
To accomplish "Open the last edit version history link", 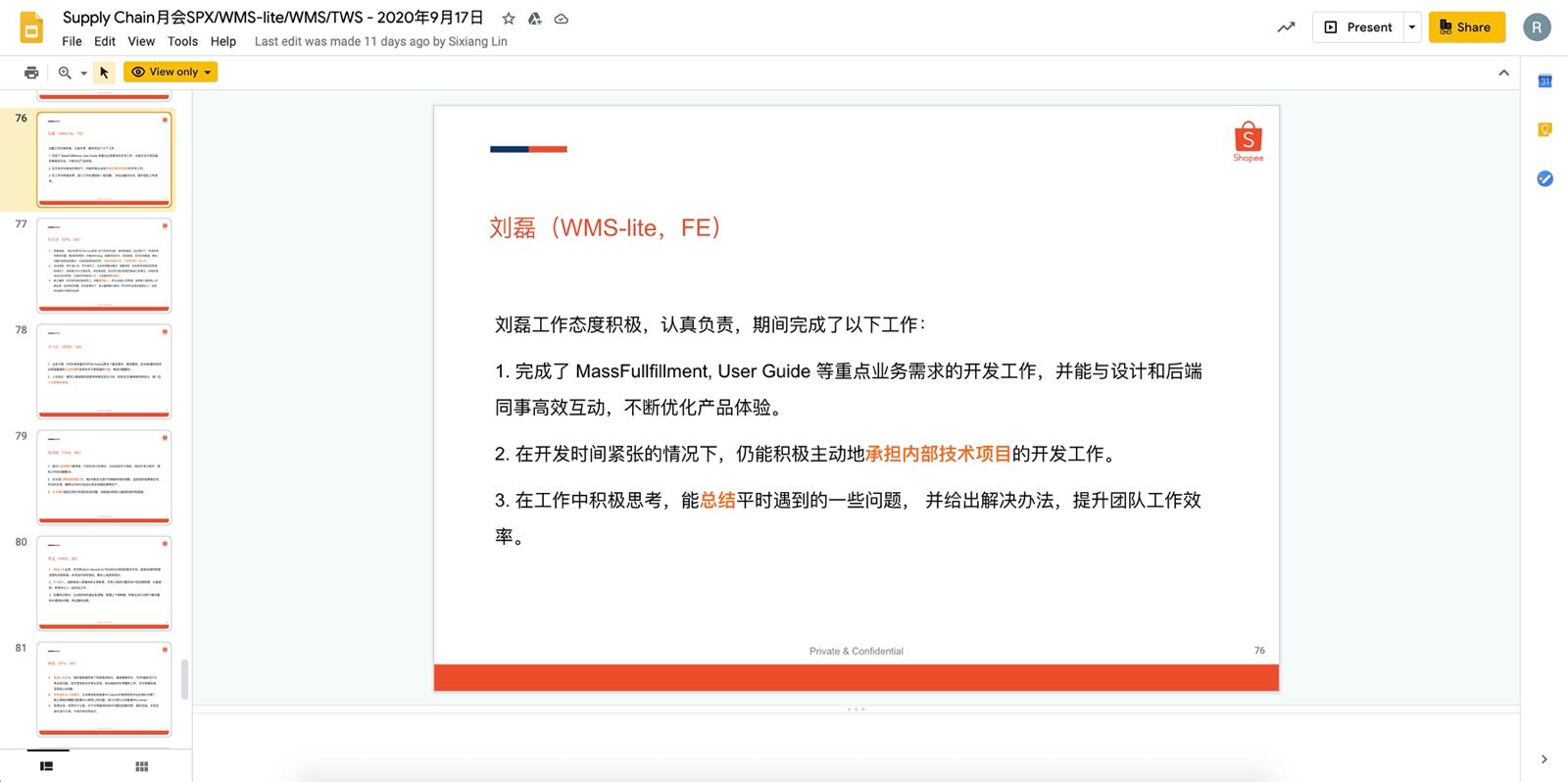I will 381,41.
